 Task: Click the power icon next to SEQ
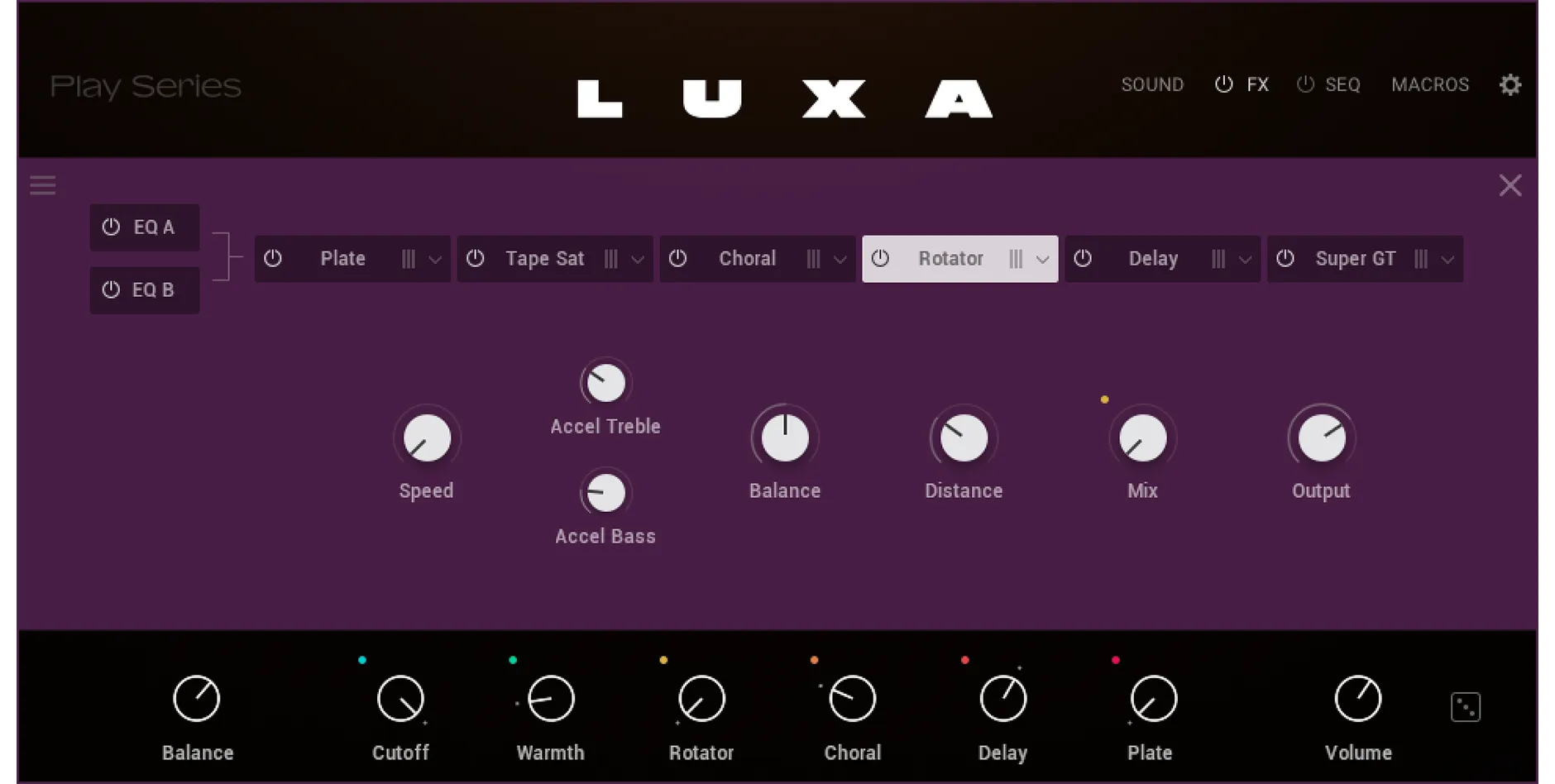(1305, 84)
